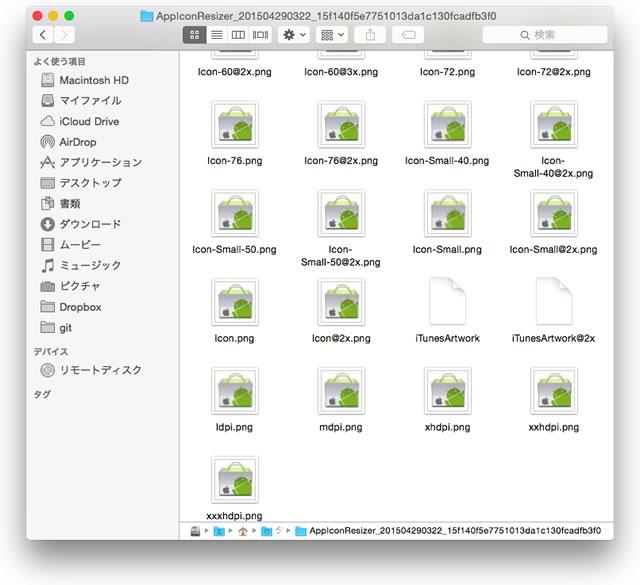The height and width of the screenshot is (585, 640).
Task: Select the Icon-Small.png thumbnail
Action: [448, 213]
